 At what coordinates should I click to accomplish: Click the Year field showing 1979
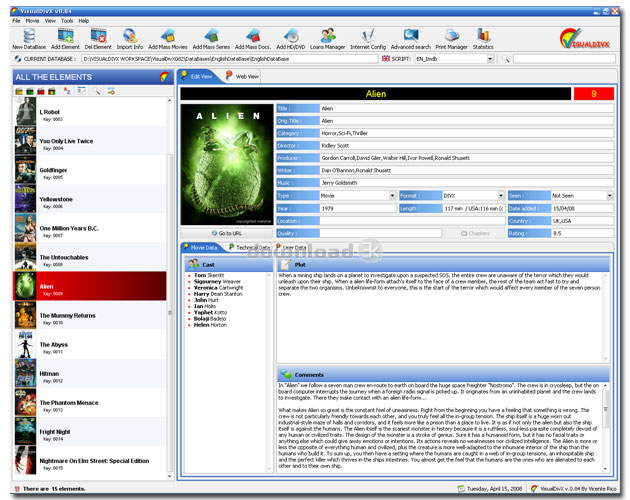[358, 209]
